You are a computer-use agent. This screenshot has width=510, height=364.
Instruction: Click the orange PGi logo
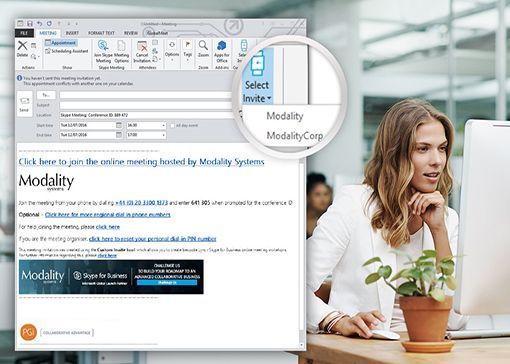click(x=29, y=332)
